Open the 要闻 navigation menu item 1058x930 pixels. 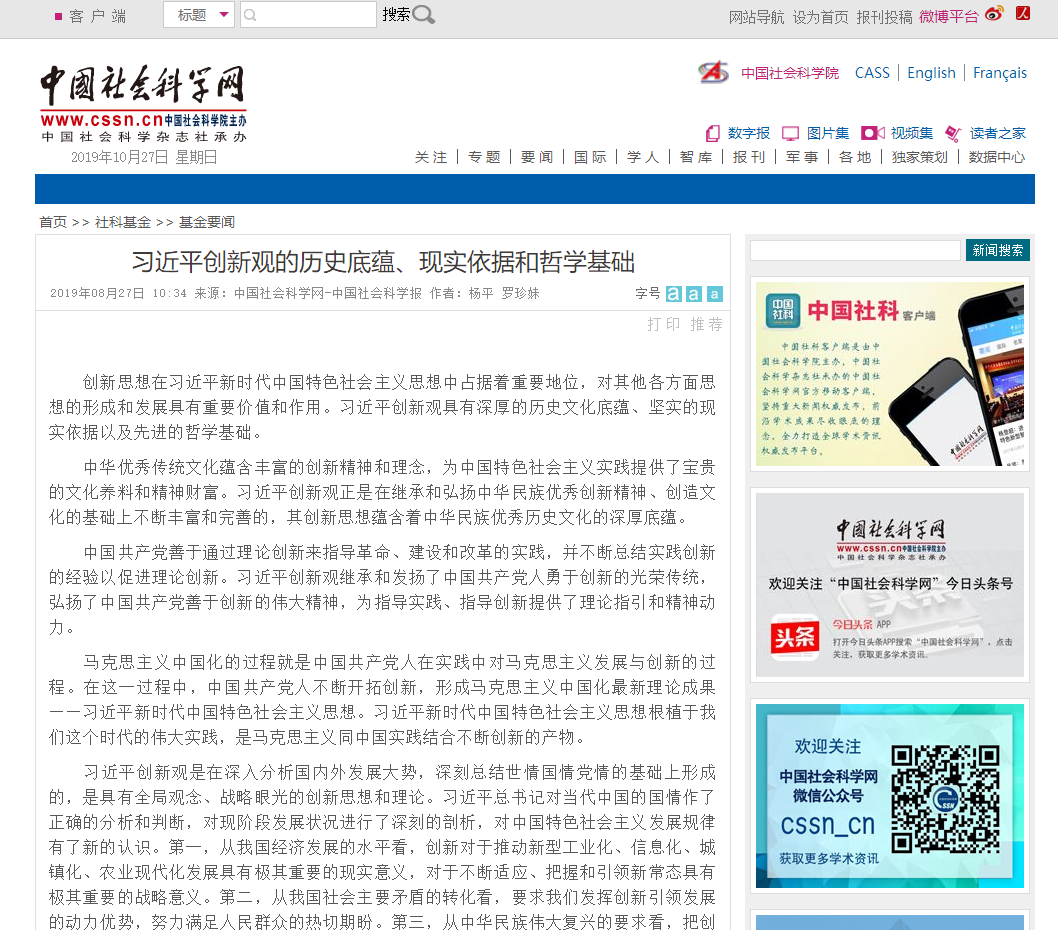537,157
